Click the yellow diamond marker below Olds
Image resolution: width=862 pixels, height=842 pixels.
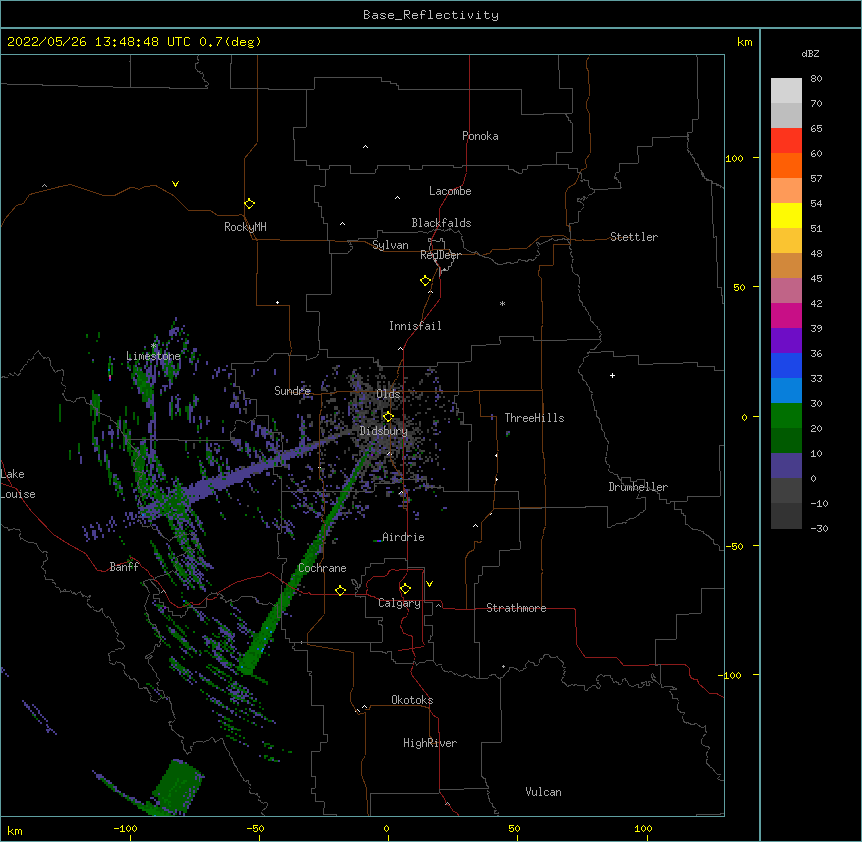coord(388,416)
